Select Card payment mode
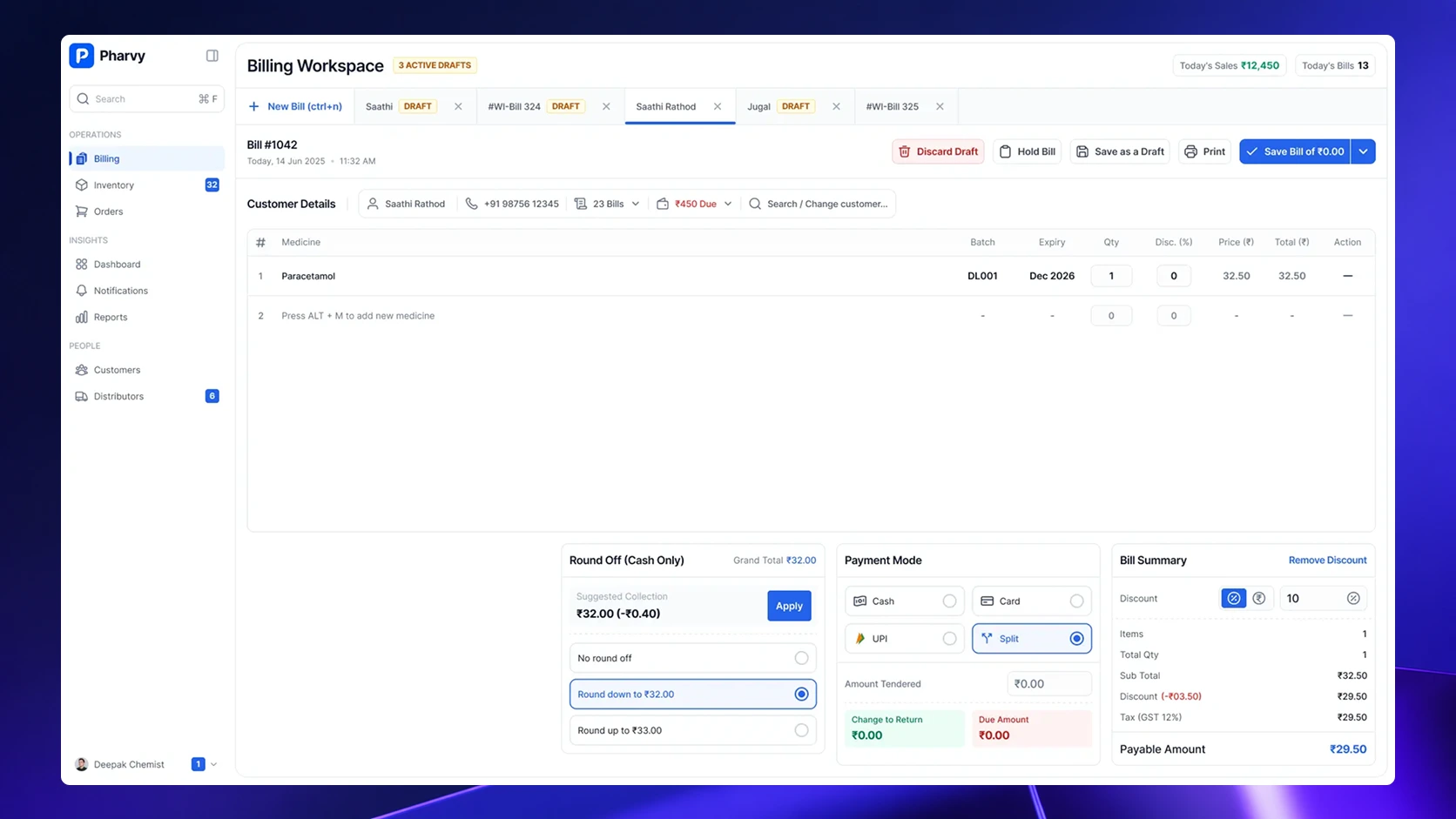Viewport: 1456px width, 819px height. [1032, 601]
